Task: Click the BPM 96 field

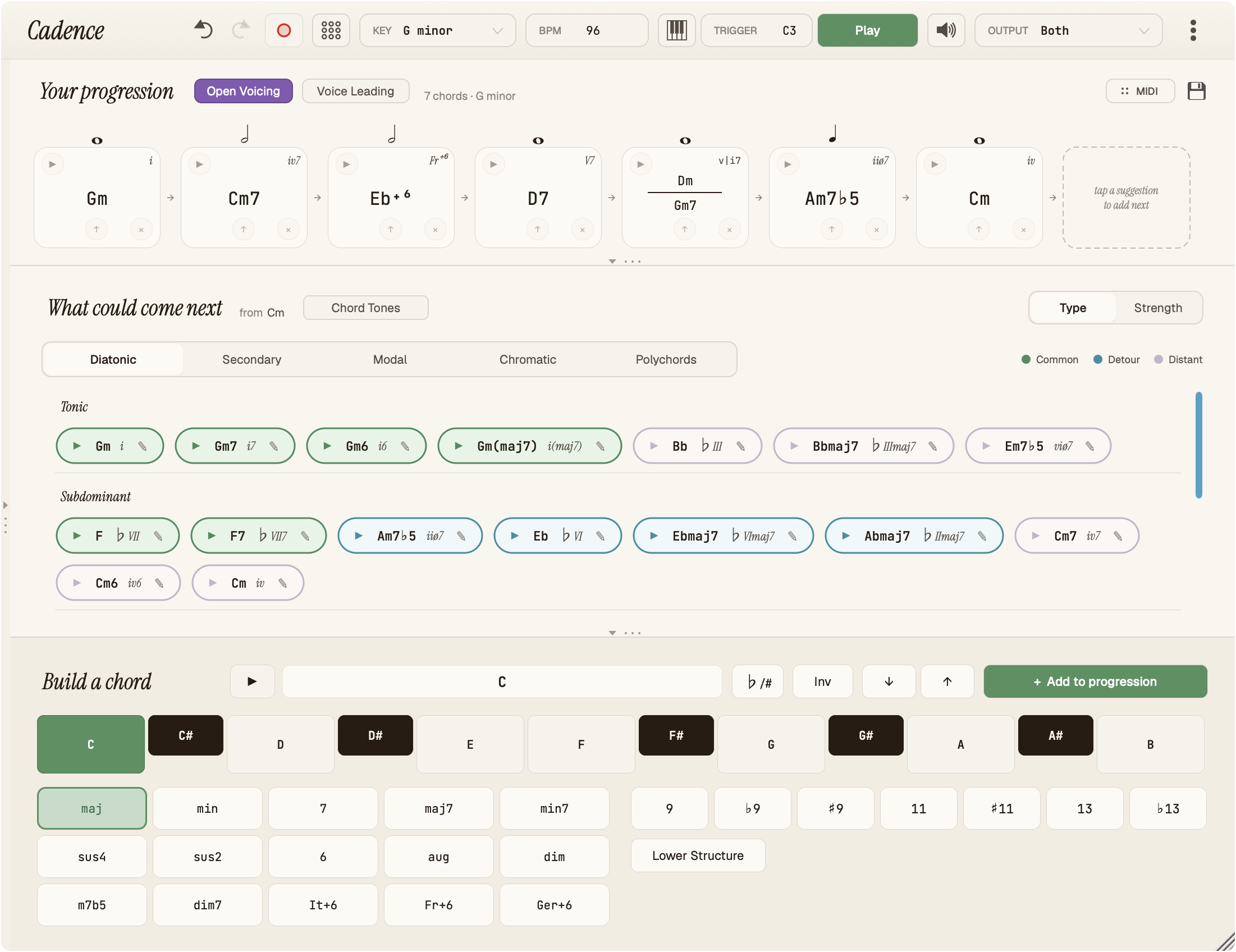Action: [587, 30]
